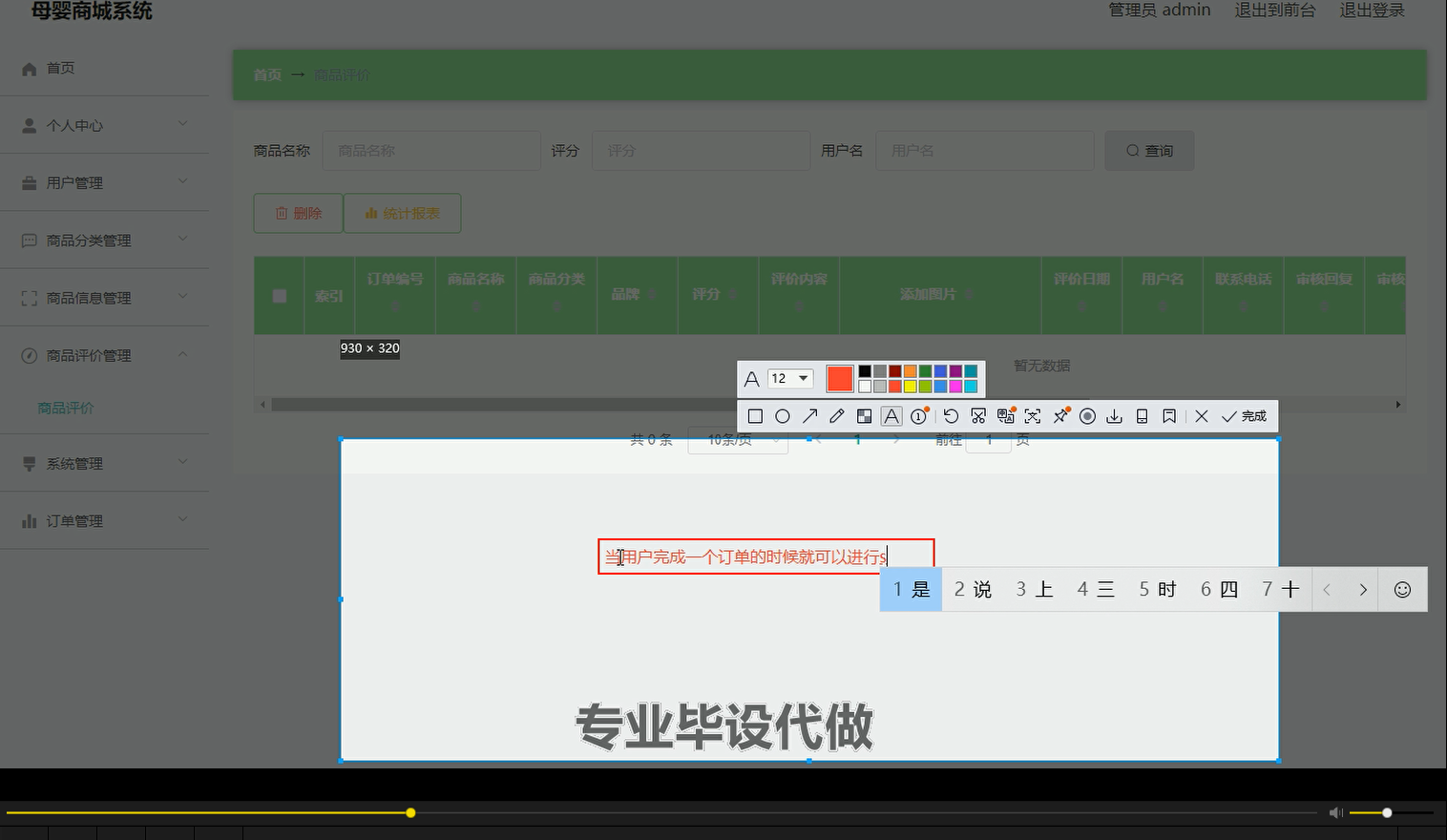Open the 首页 sidebar menu item
The height and width of the screenshot is (840, 1447).
point(60,68)
